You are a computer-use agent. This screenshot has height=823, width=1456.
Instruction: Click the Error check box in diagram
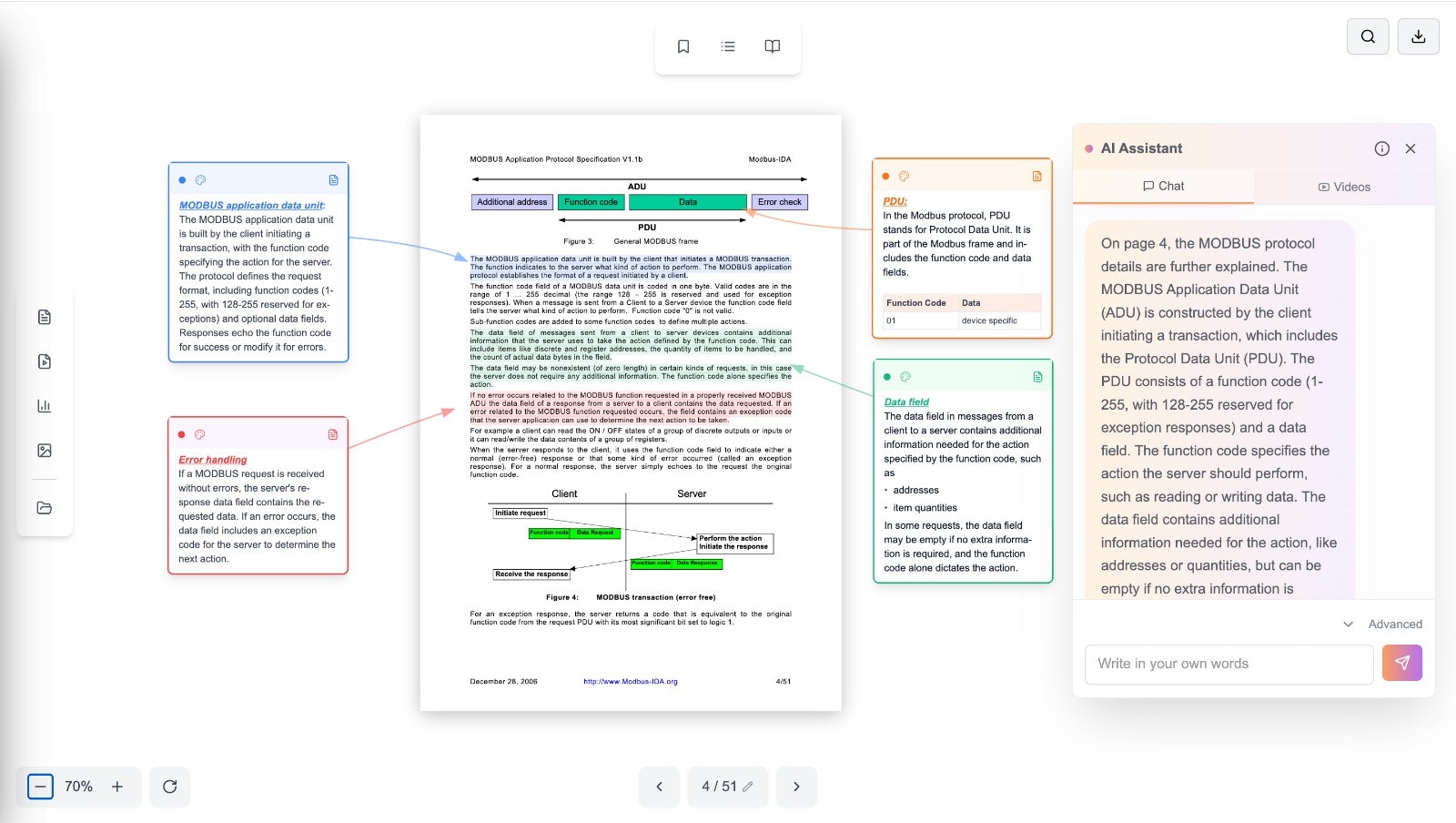tap(780, 202)
